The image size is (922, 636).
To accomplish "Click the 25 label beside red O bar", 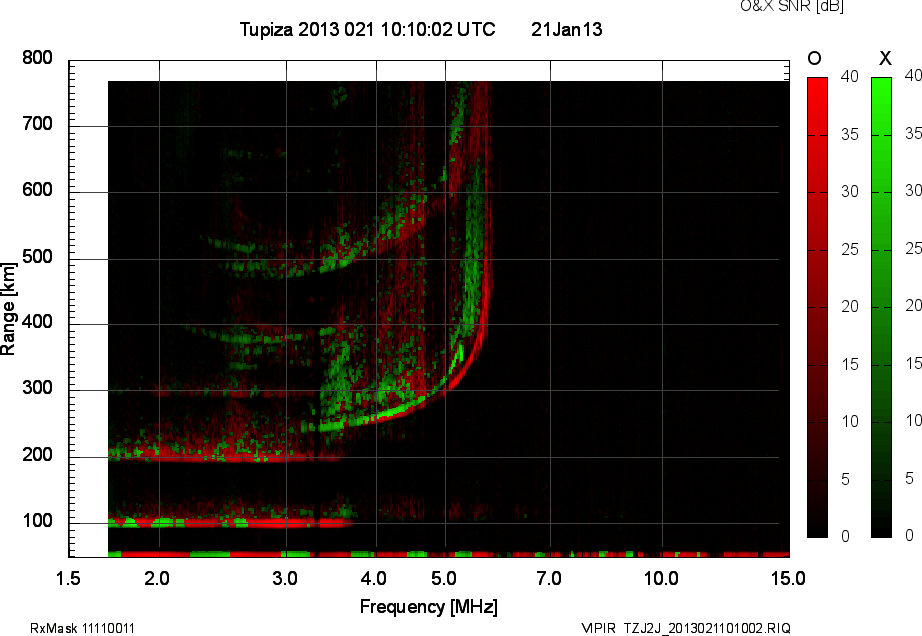I will 850,249.
